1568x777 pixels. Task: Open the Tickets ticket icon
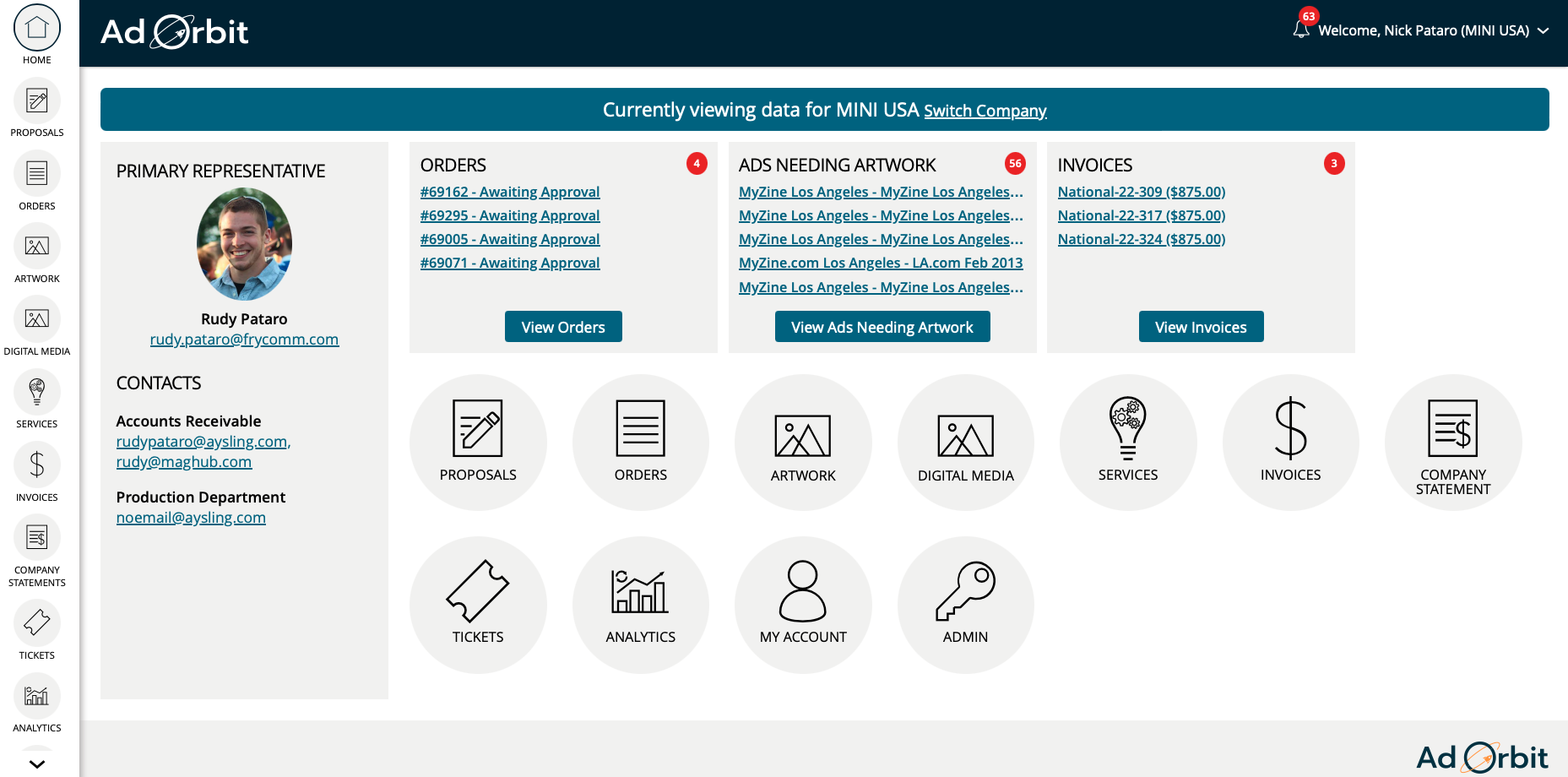tap(478, 595)
